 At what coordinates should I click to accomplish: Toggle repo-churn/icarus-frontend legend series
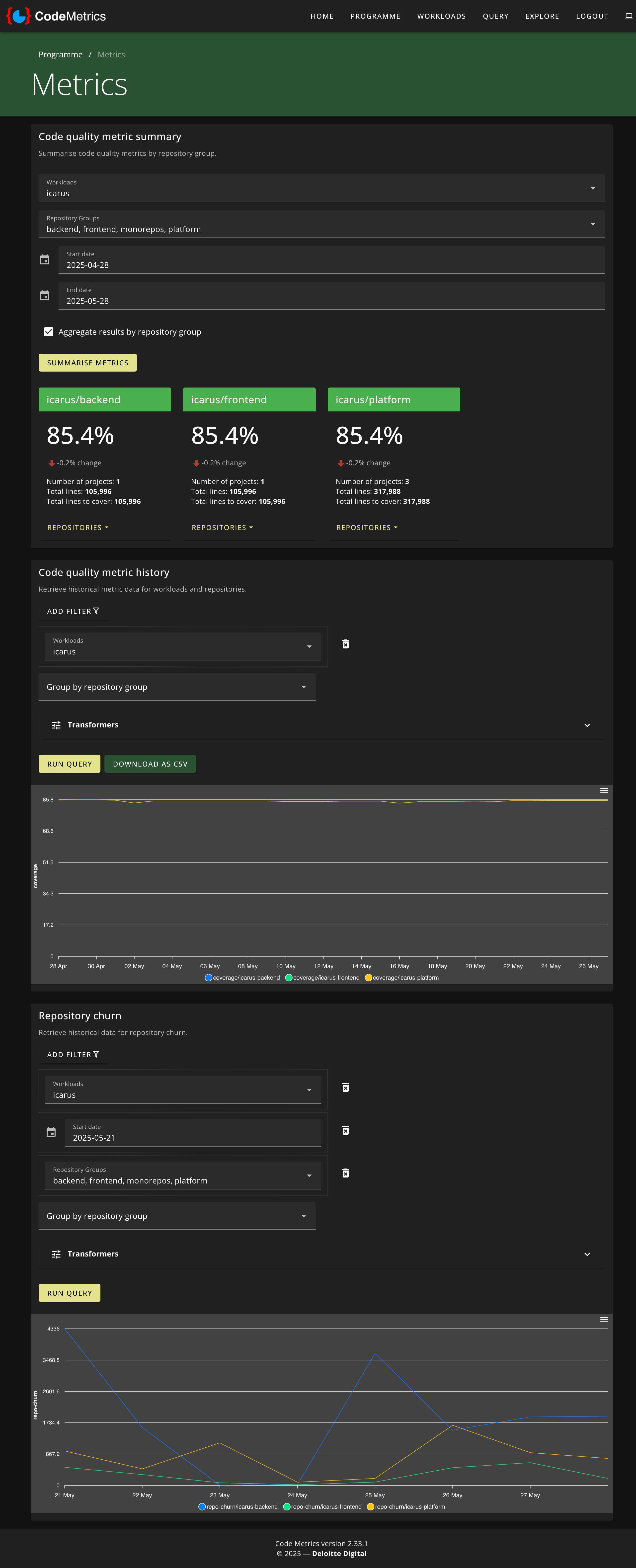322,1506
